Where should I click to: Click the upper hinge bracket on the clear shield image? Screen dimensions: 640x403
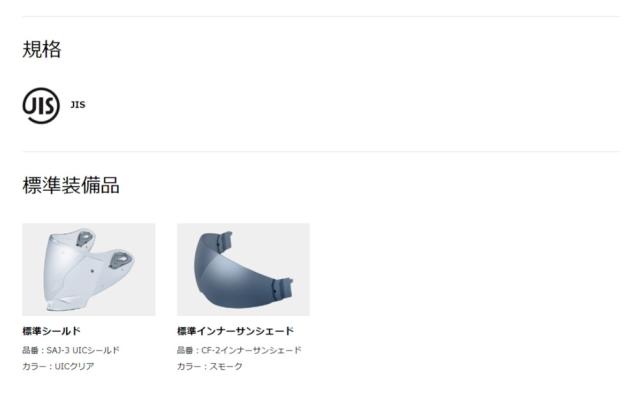coord(84,238)
